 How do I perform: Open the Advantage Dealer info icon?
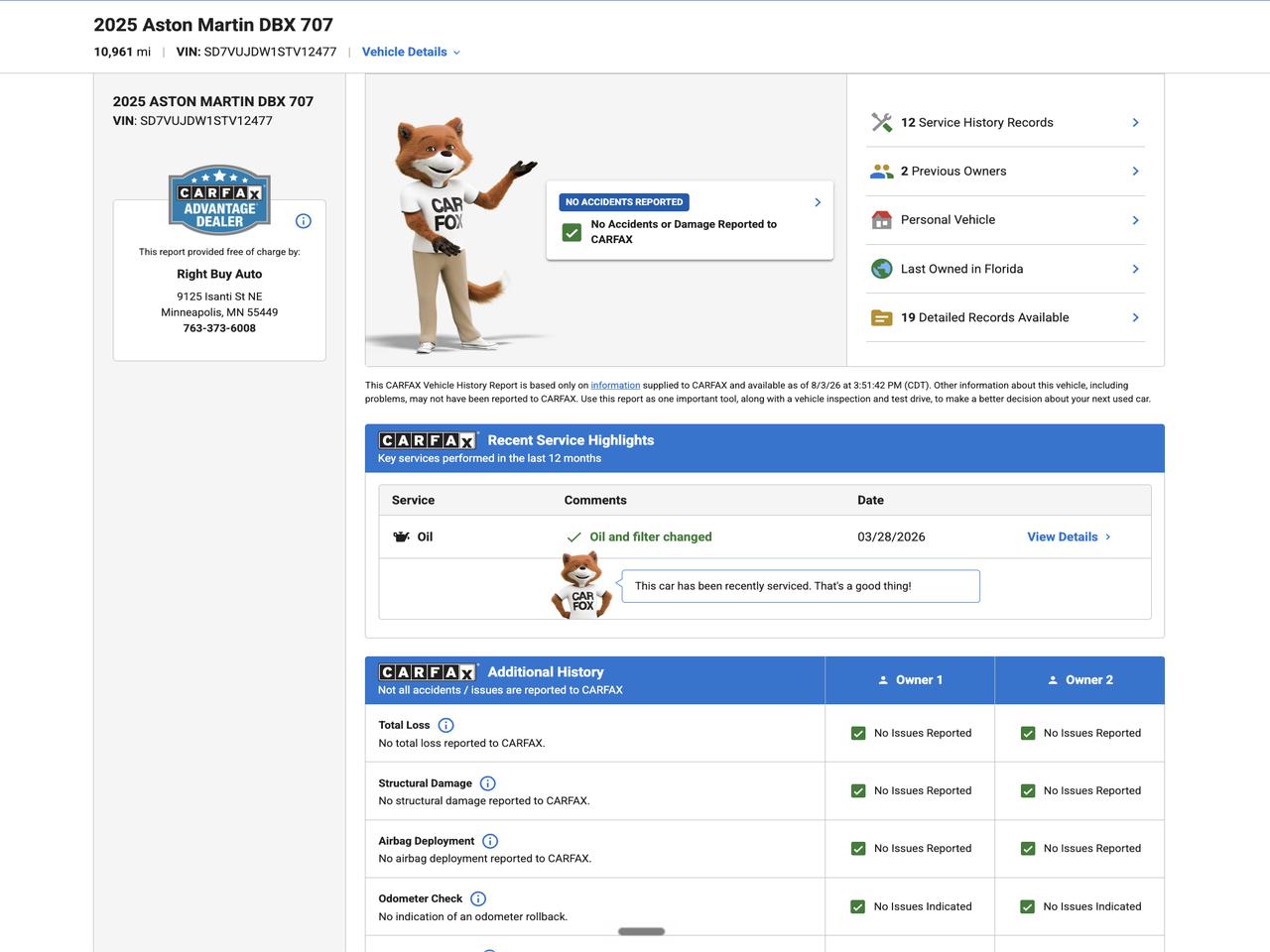304,221
